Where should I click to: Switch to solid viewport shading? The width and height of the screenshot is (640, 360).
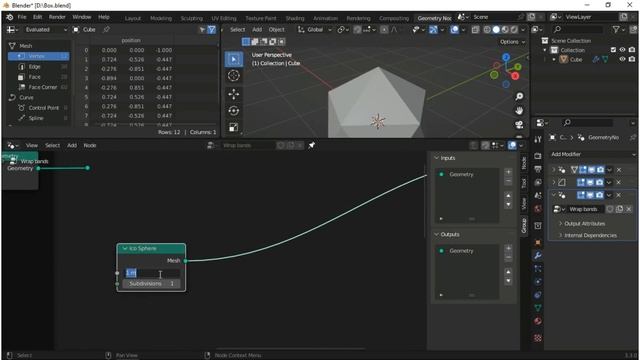coord(496,29)
